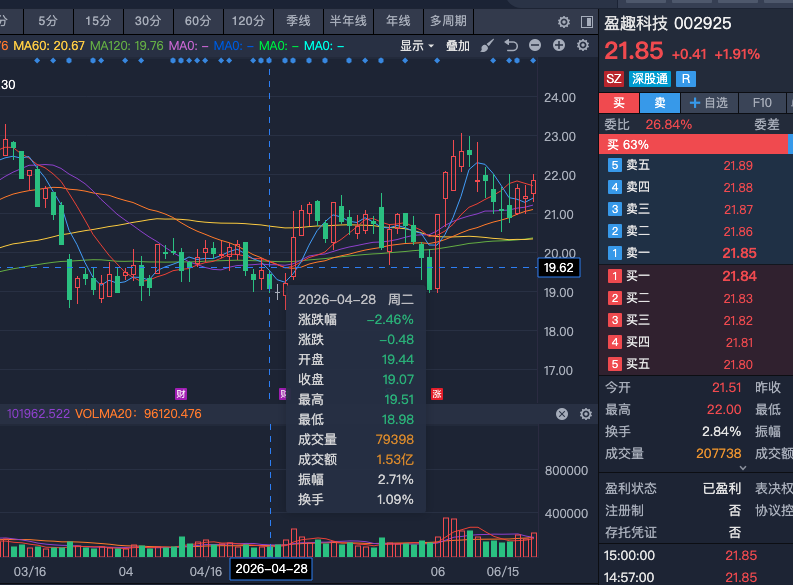This screenshot has width=793, height=585.
Task: Click the 深股通 badge
Action: [650, 79]
